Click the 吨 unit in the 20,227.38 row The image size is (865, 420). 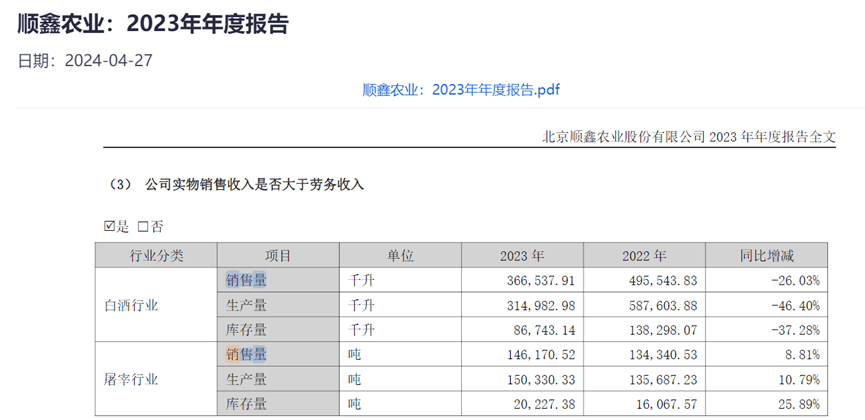click(x=354, y=404)
